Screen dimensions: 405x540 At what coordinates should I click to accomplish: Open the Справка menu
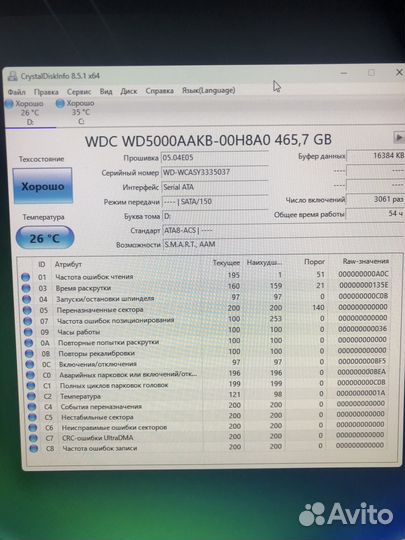point(159,91)
